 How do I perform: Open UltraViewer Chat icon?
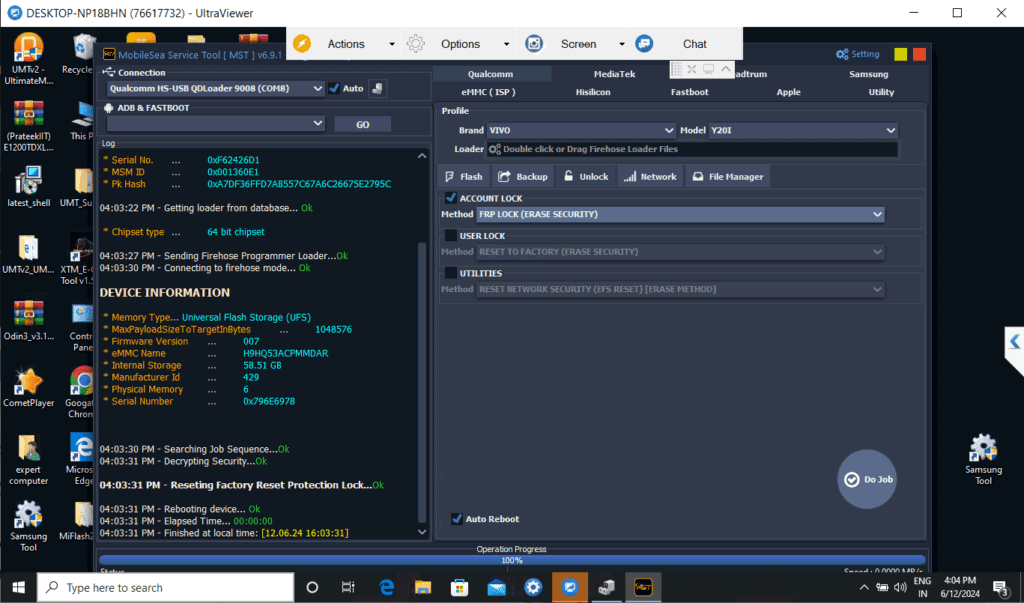[645, 44]
